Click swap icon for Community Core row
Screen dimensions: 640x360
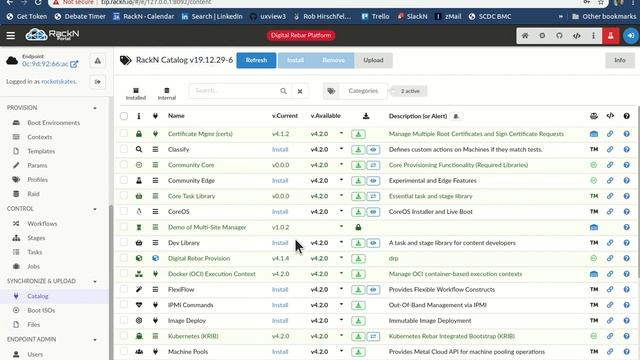coord(373,165)
